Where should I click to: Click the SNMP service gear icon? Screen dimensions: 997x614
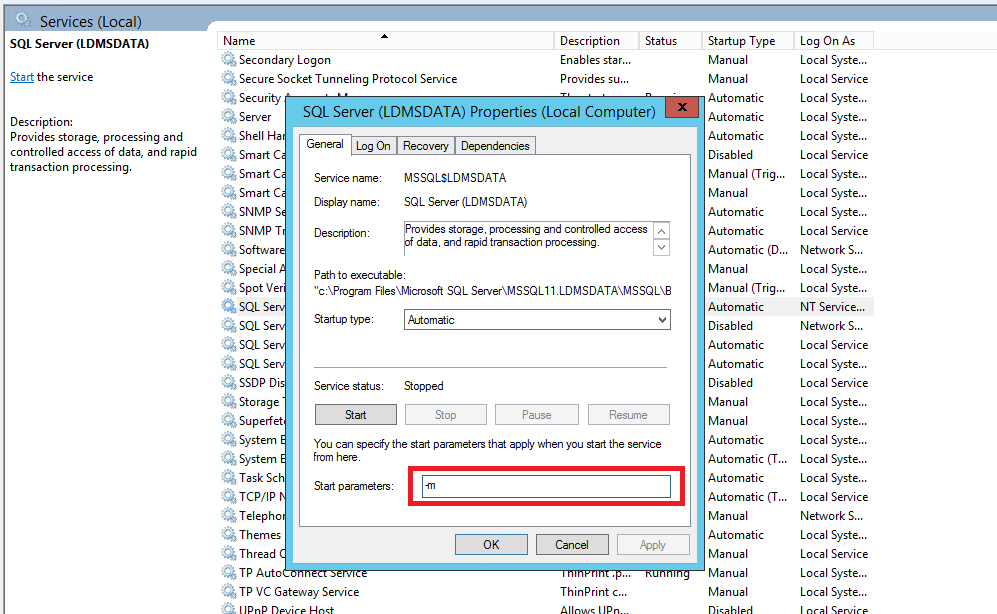[229, 212]
